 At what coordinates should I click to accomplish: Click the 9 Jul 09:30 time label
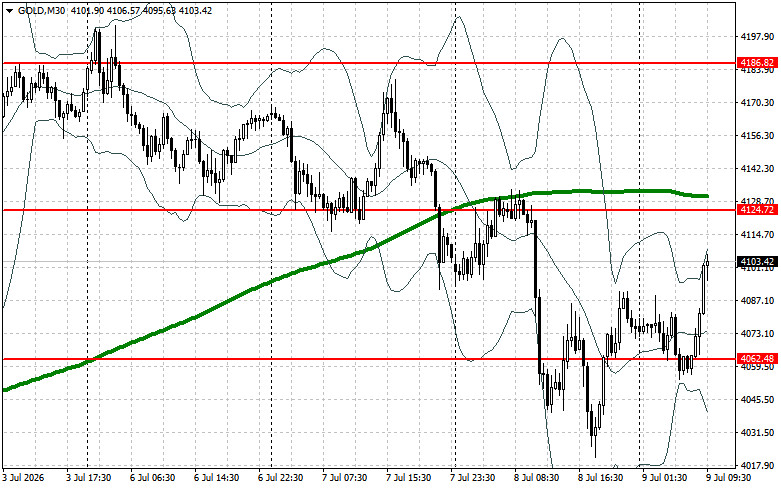729,478
